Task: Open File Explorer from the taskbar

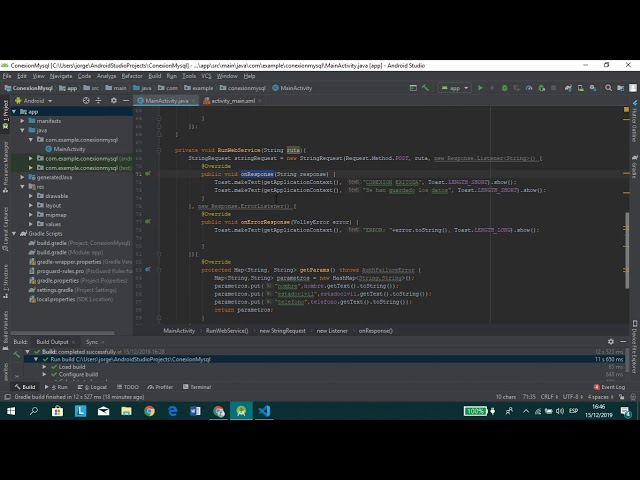Action: click(x=127, y=411)
